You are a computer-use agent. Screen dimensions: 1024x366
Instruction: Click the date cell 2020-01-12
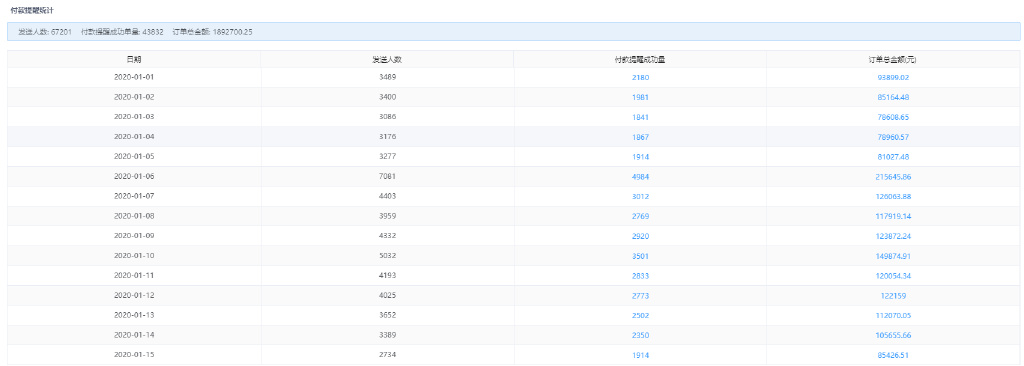coord(134,296)
